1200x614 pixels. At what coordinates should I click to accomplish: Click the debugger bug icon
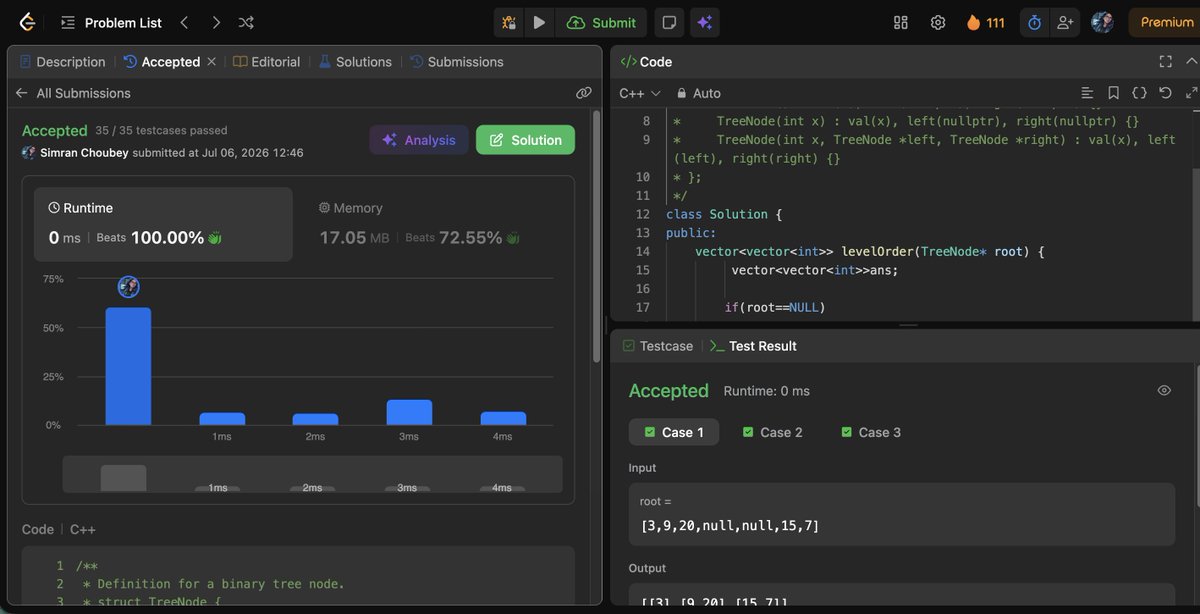click(509, 22)
